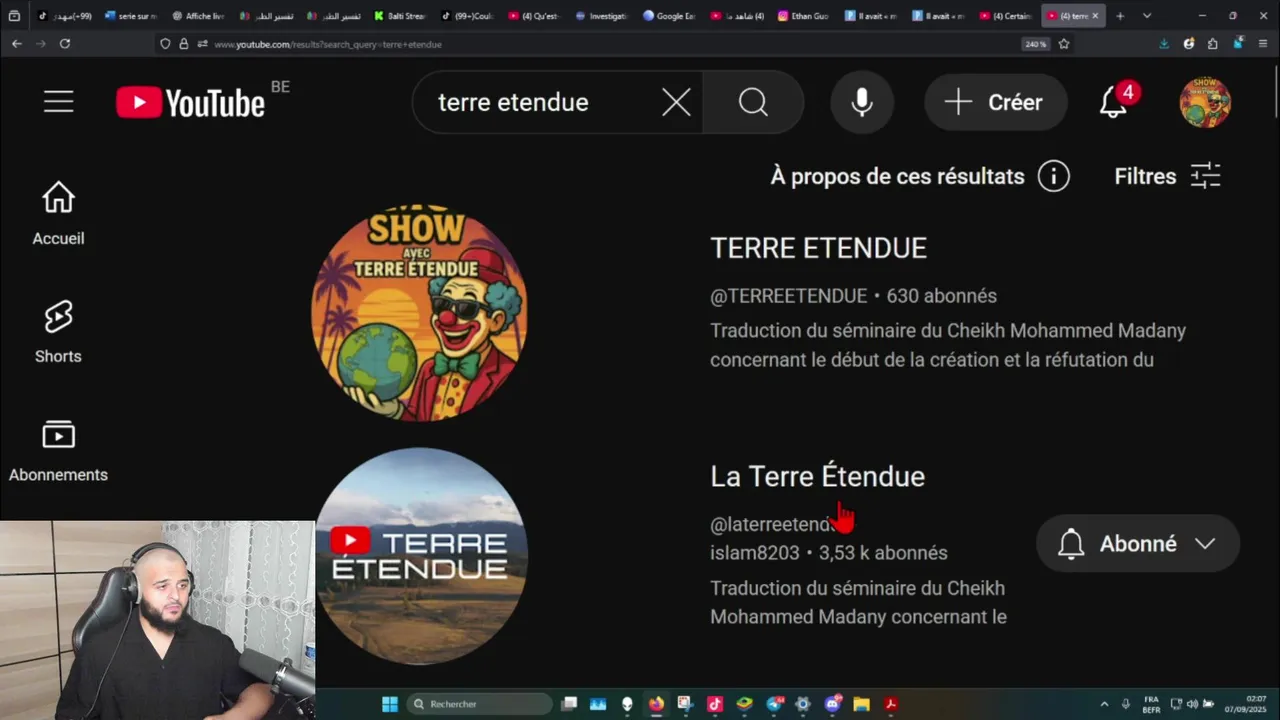Reload the page in Firefox
The width and height of the screenshot is (1280, 720).
pos(65,44)
